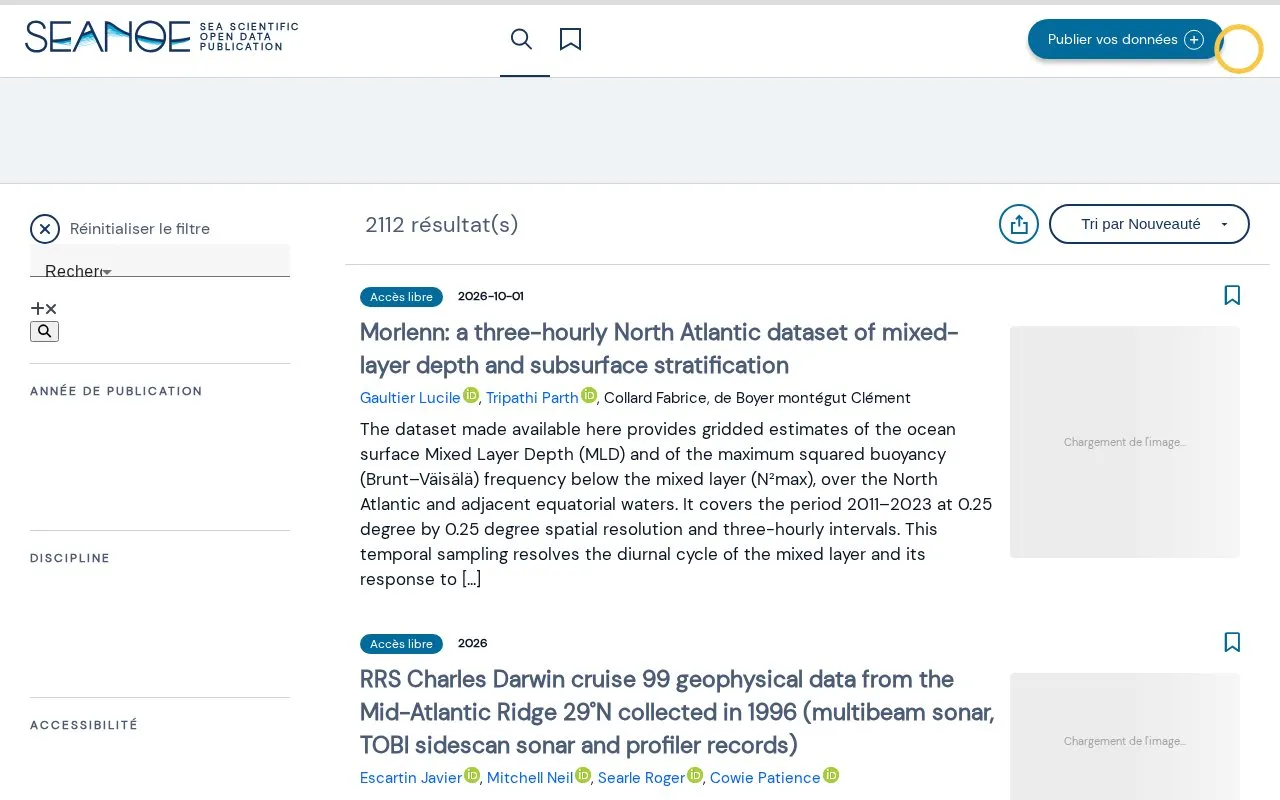1280x800 pixels.
Task: Click the RRS Charles Darwin result thumbnail
Action: click(1125, 736)
